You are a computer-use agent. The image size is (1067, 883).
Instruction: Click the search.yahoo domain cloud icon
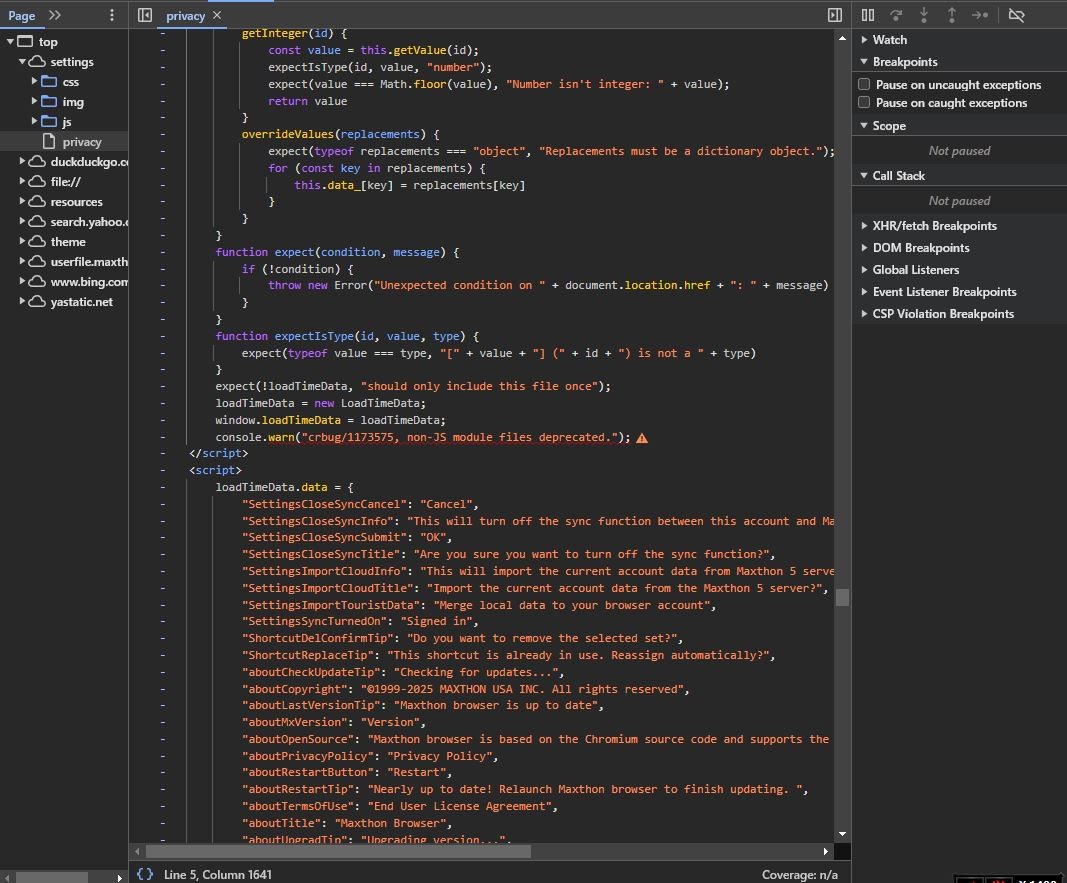click(37, 222)
